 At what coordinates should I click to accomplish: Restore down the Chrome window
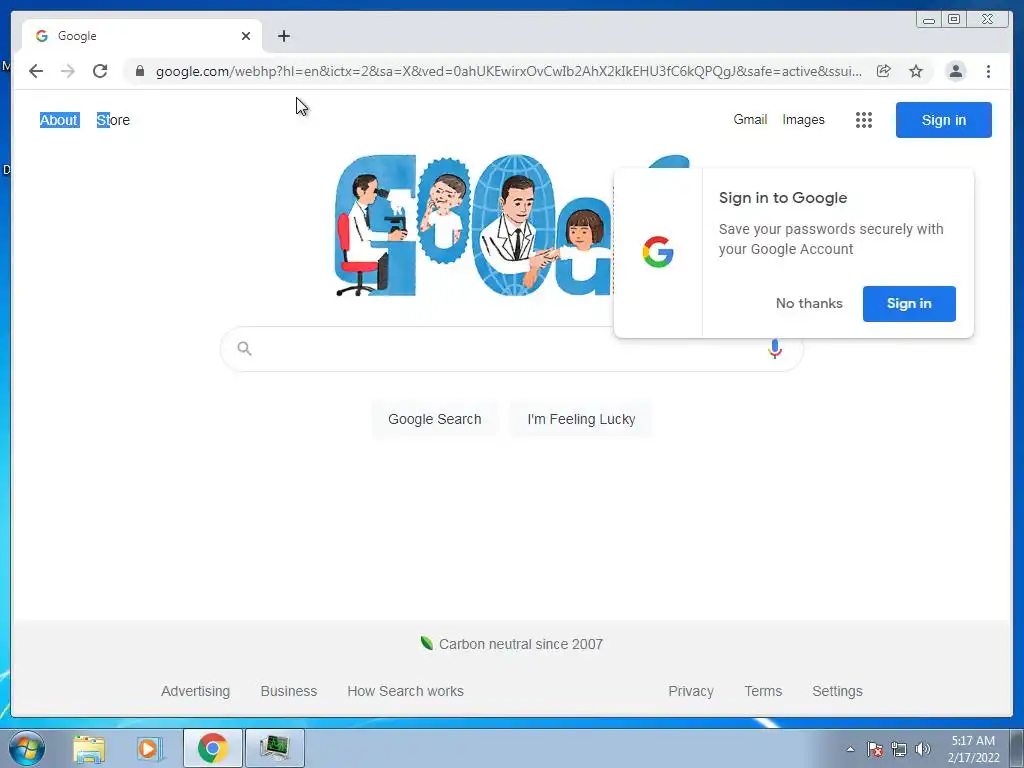(x=953, y=20)
